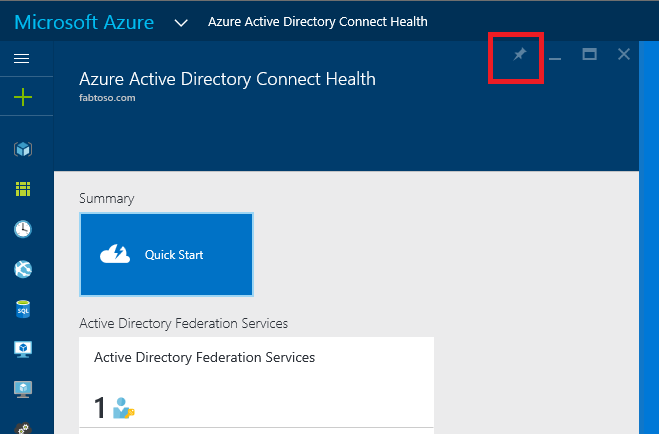The height and width of the screenshot is (434, 659).
Task: Open the classic virtual machines icon
Action: pos(22,389)
